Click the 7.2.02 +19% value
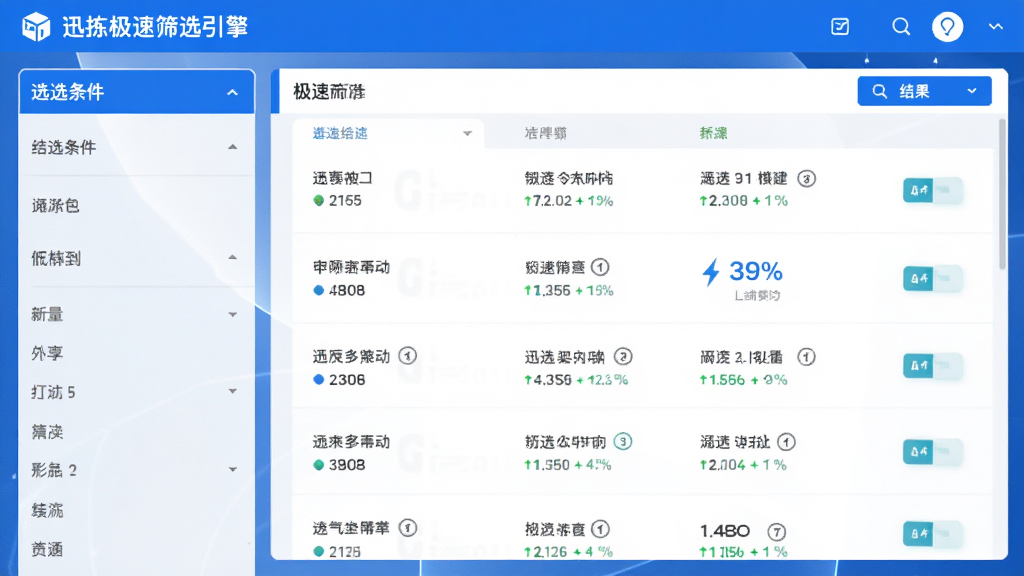 click(x=568, y=201)
